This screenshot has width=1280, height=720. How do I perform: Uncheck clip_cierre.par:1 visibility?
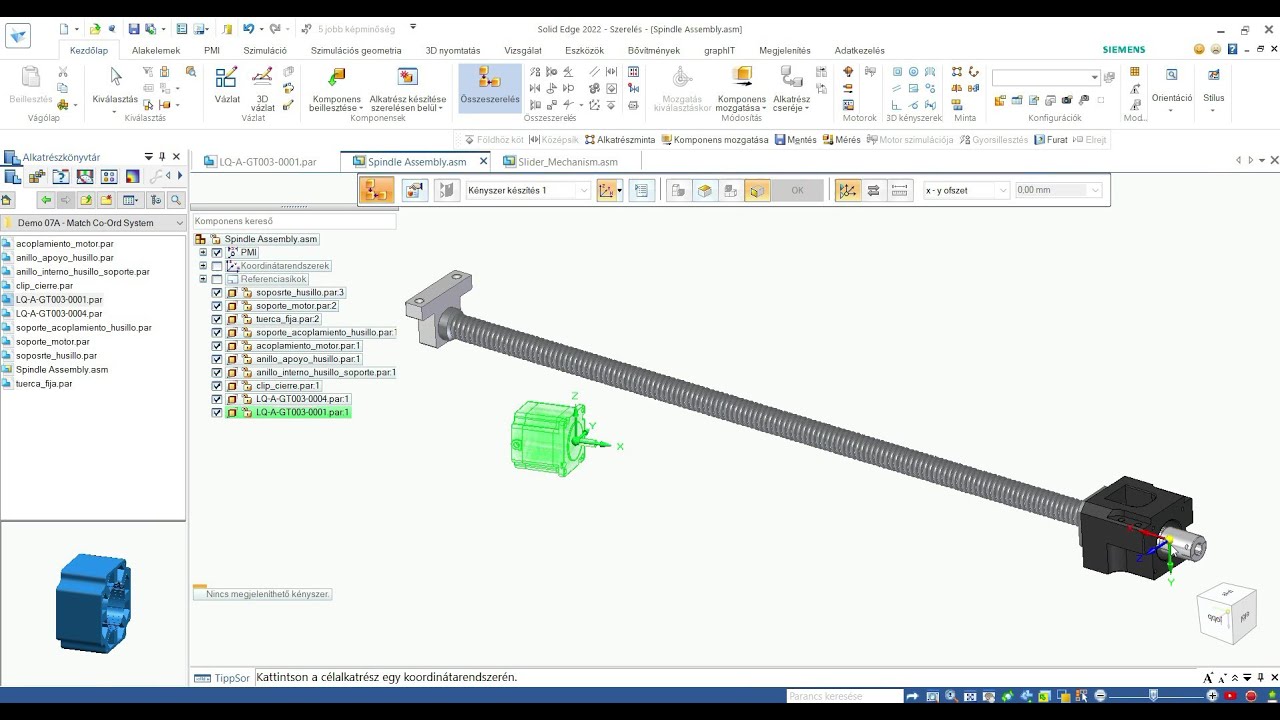(x=217, y=386)
